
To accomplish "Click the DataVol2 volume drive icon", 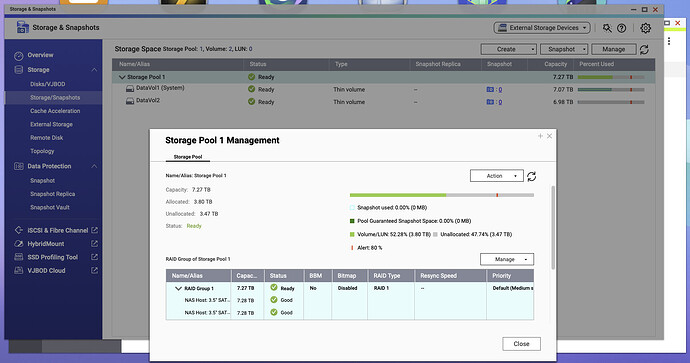I will coord(129,101).
